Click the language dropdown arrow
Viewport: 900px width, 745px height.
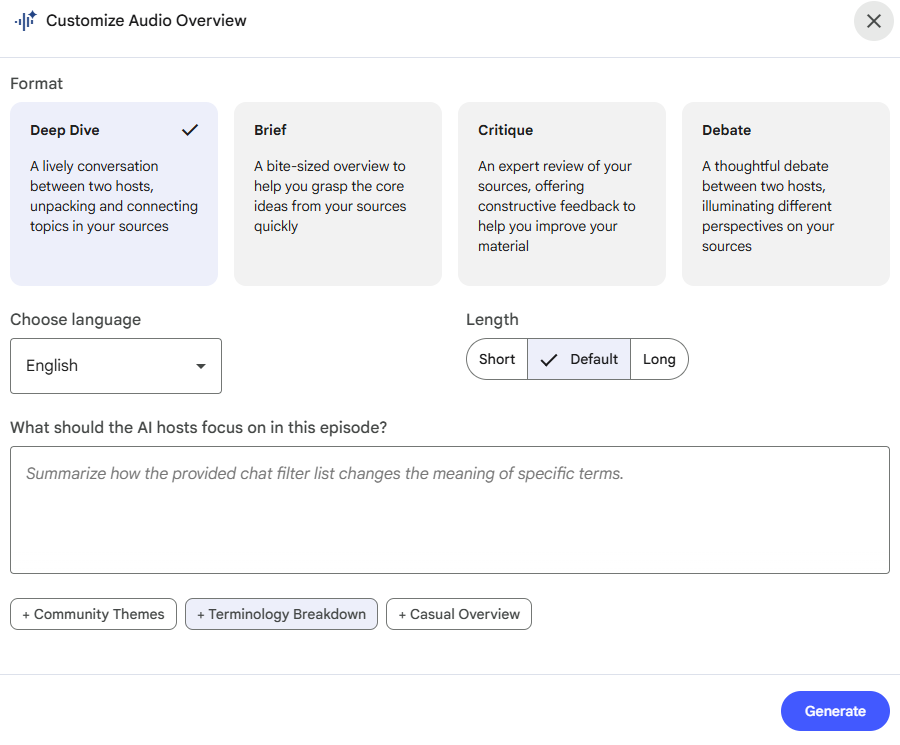pyautogui.click(x=201, y=366)
